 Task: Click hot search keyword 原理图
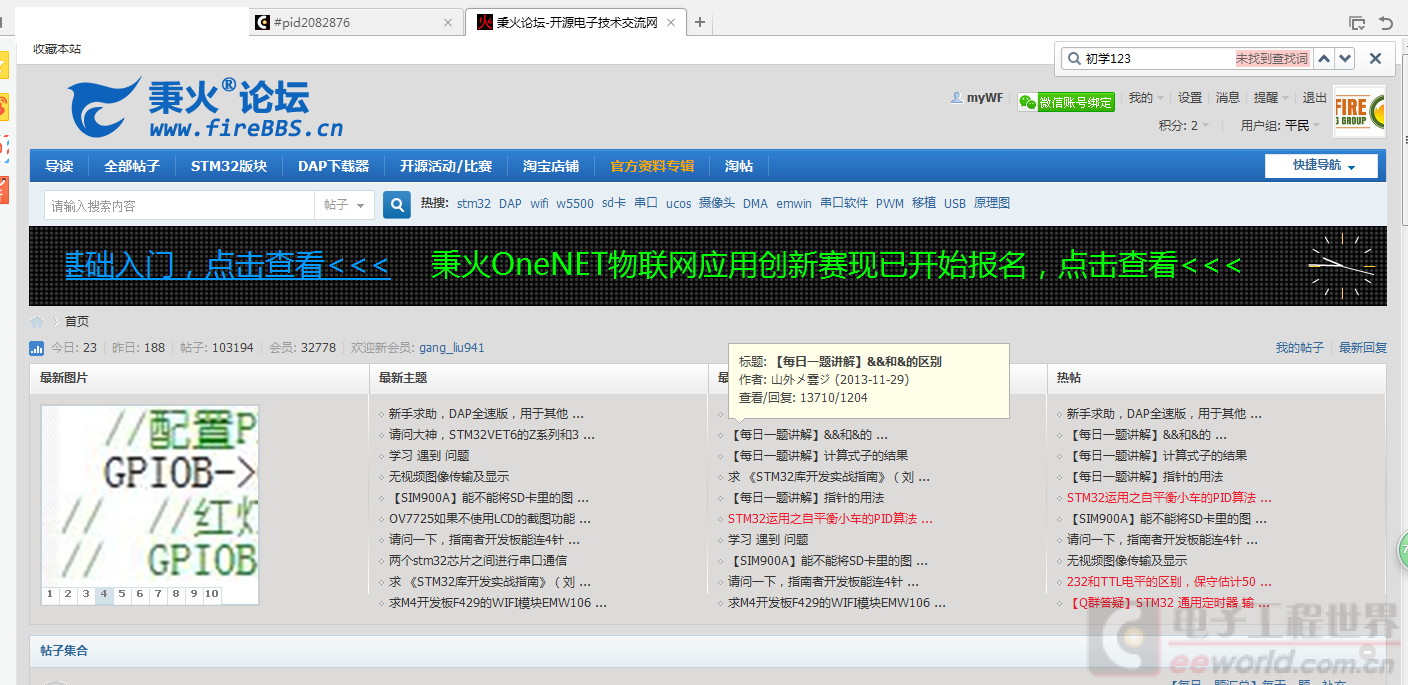tap(992, 203)
